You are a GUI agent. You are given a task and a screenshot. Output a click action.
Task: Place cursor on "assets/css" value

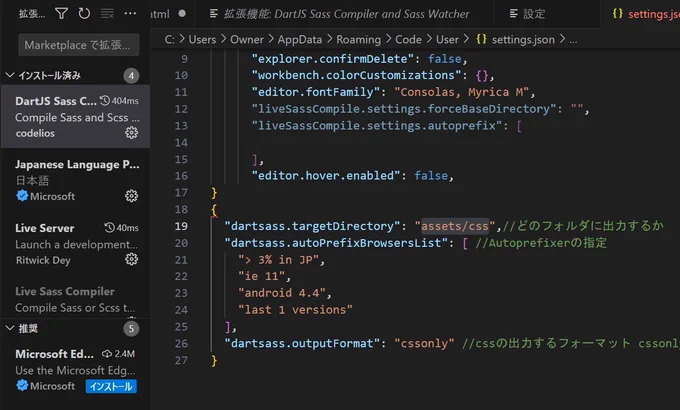coord(454,226)
